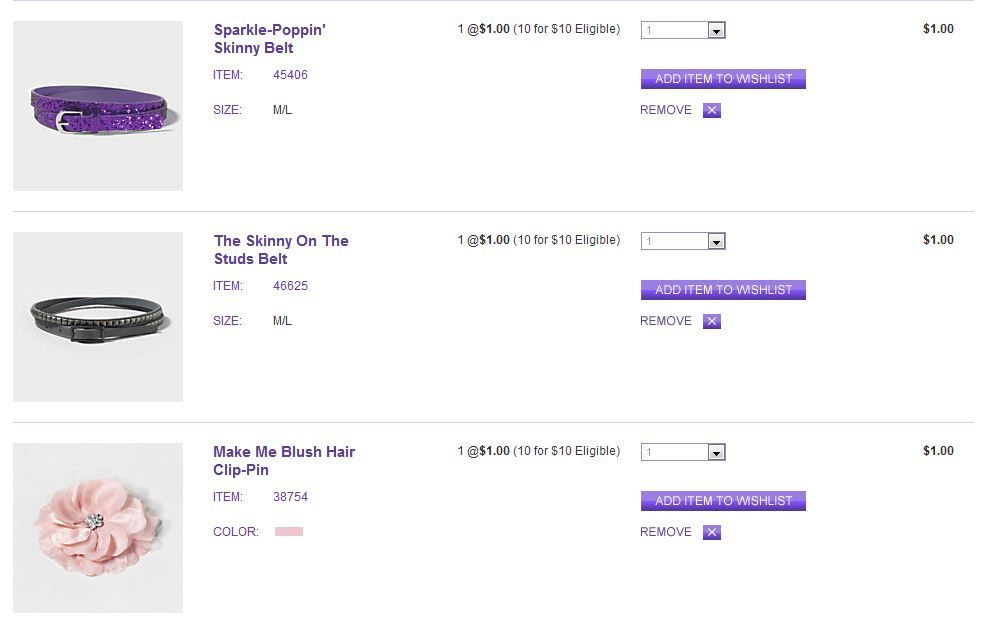This screenshot has height=633, width=989.
Task: Open Make Me Blush Hair Clip-Pin link
Action: pos(284,461)
